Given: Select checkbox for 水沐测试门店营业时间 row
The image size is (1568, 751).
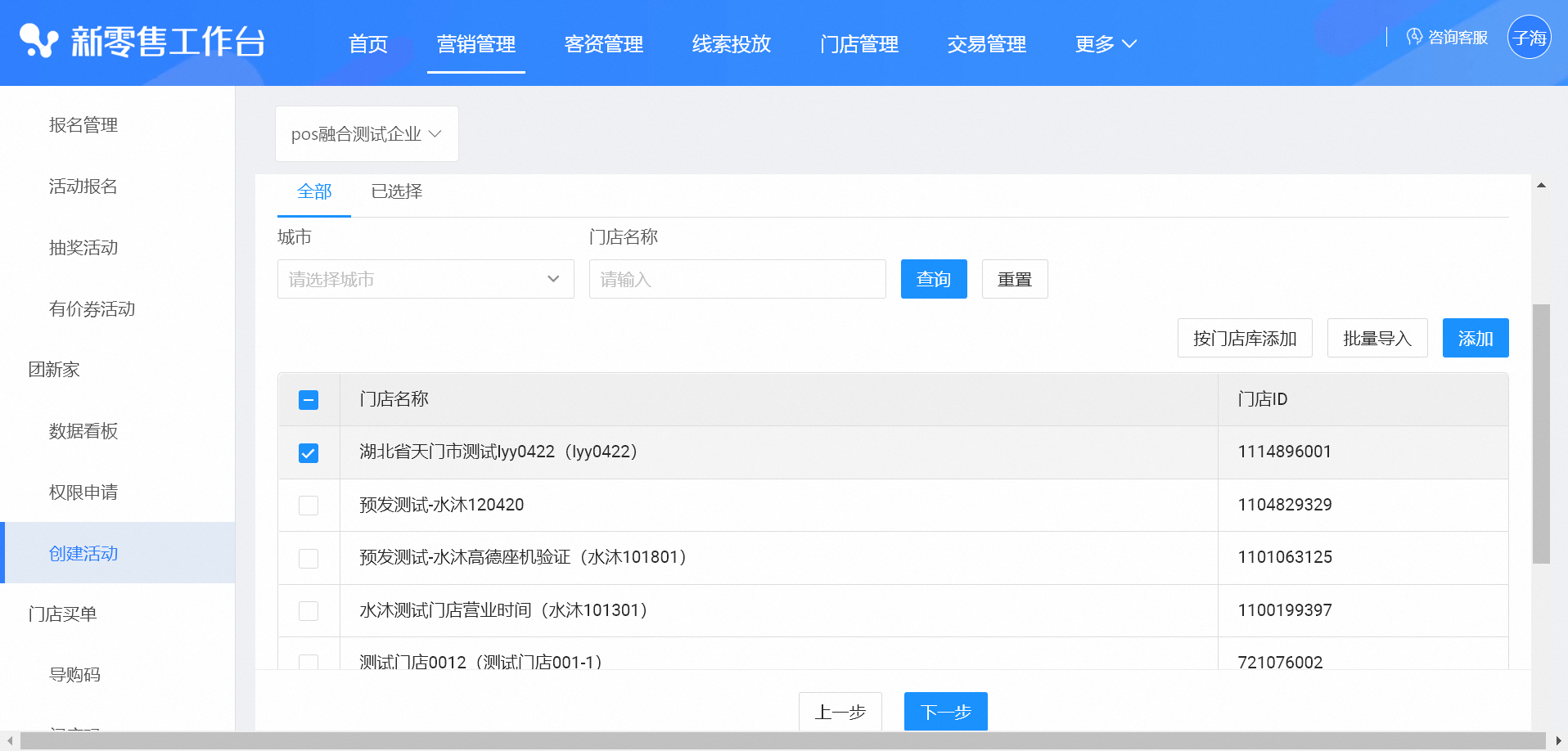Looking at the screenshot, I should click(309, 611).
